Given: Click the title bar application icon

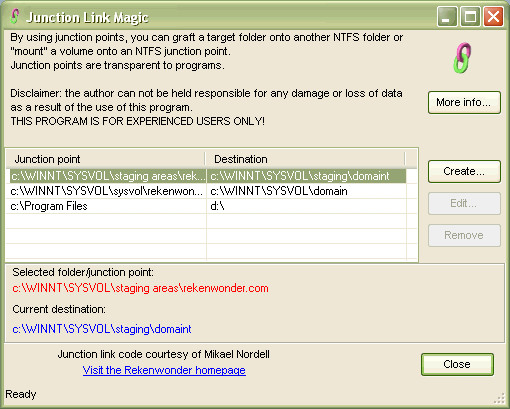Looking at the screenshot, I should click(x=14, y=17).
